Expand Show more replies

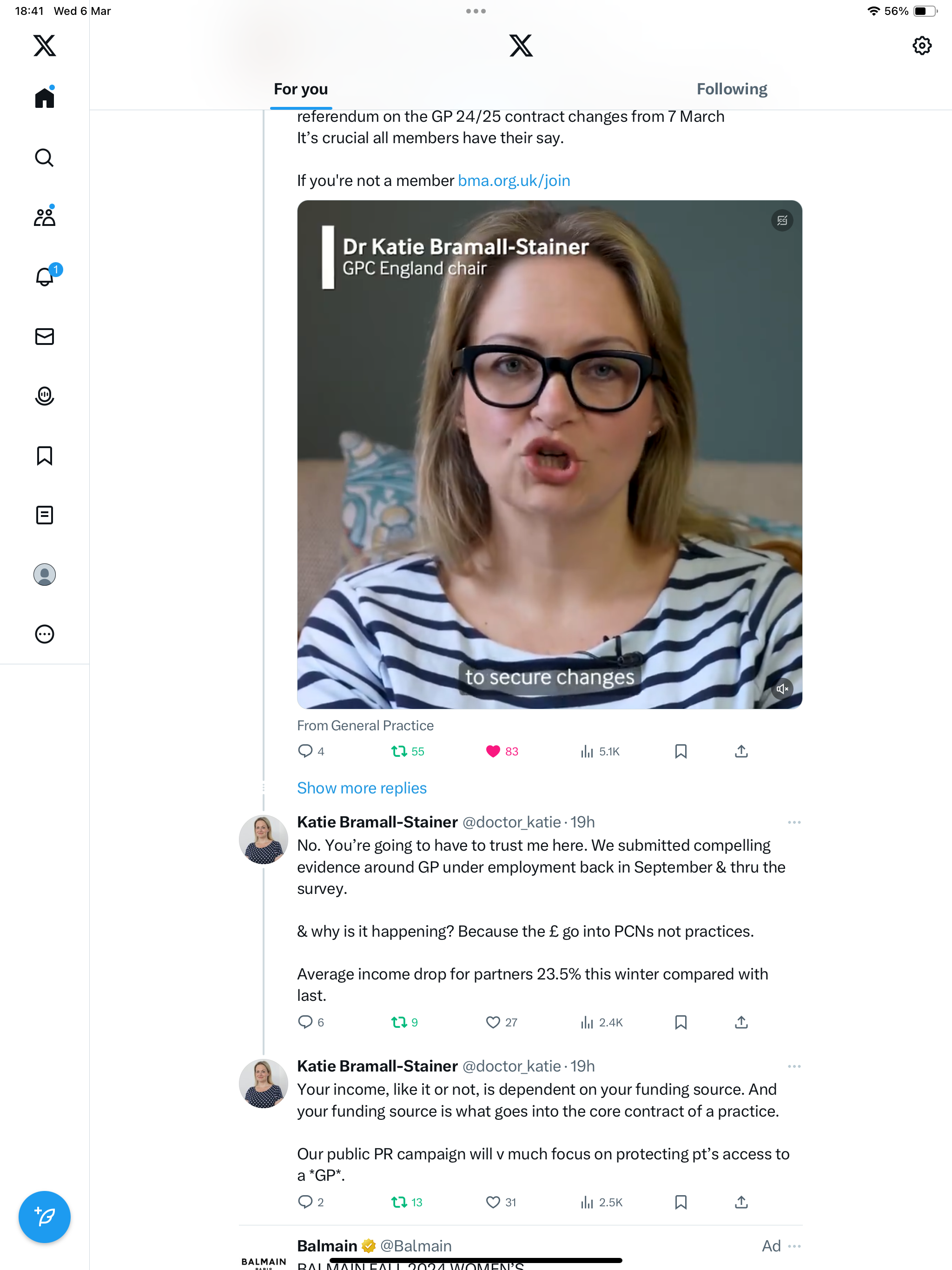click(x=362, y=788)
